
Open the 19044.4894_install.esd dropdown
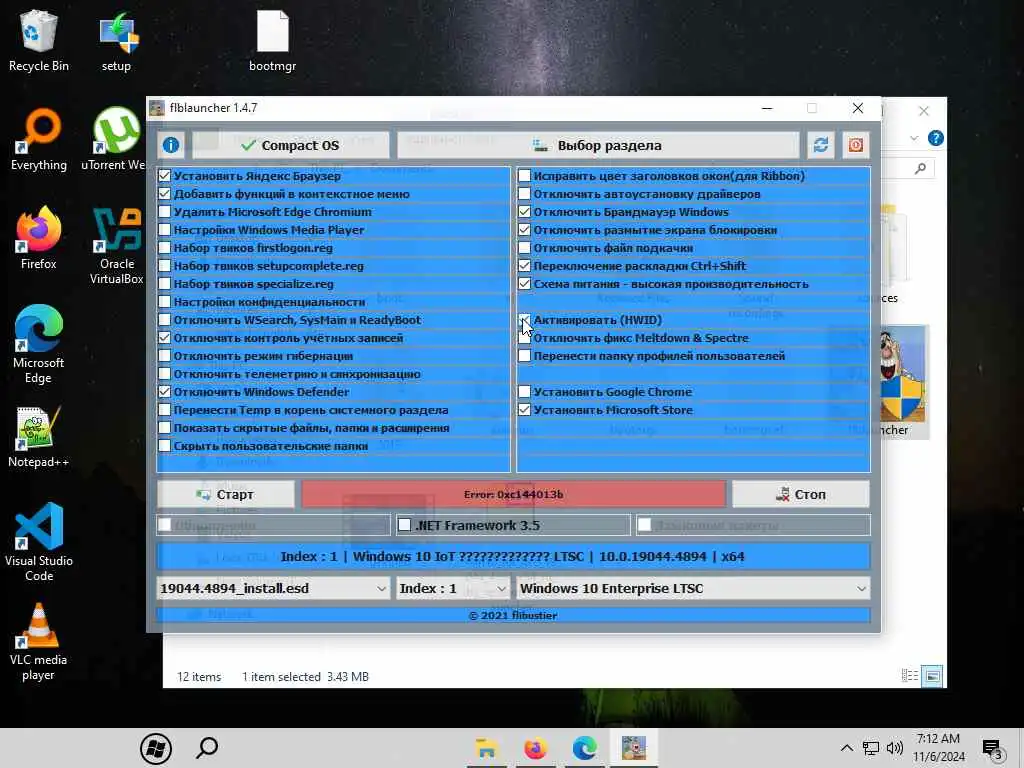[x=273, y=588]
